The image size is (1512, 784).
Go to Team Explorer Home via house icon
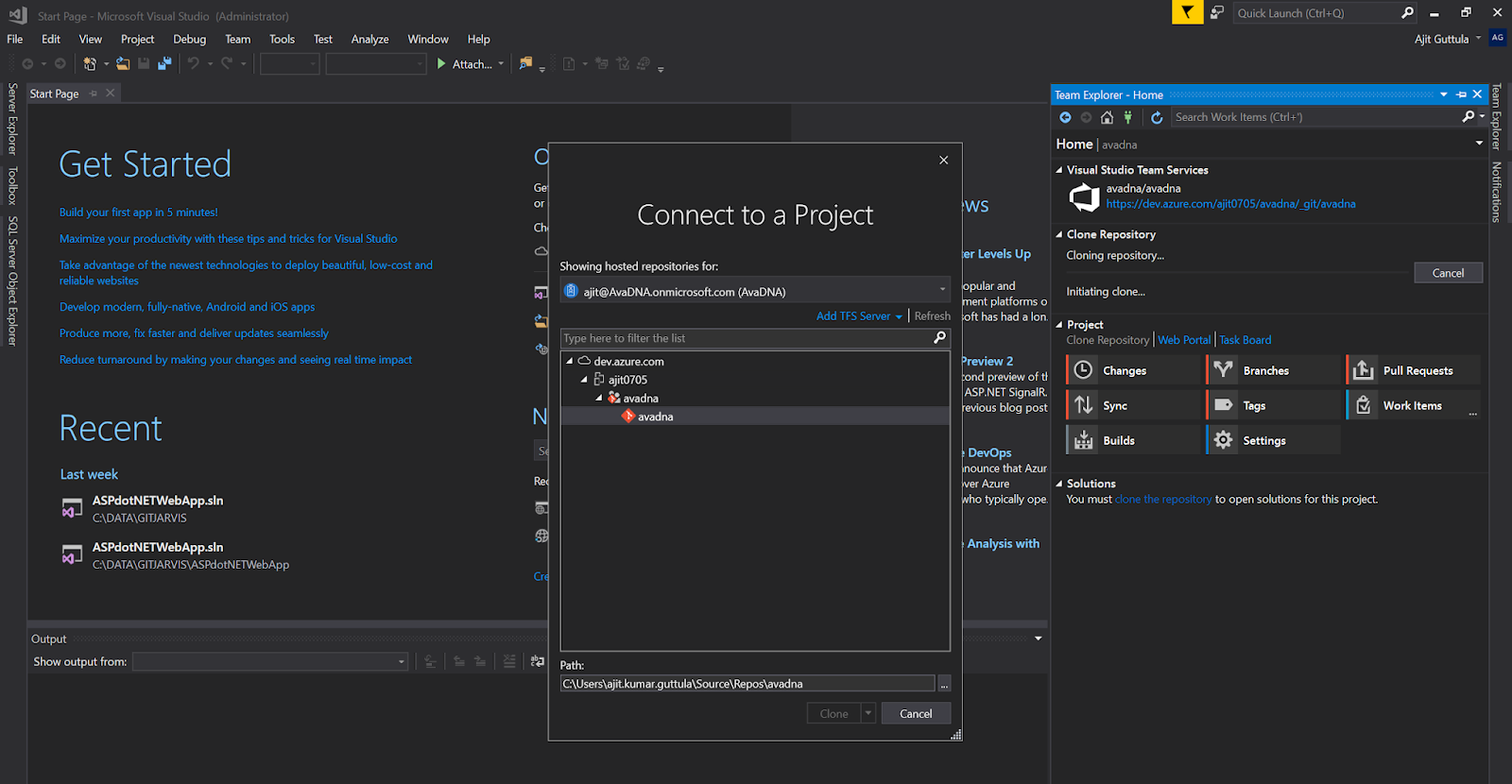[x=1107, y=117]
